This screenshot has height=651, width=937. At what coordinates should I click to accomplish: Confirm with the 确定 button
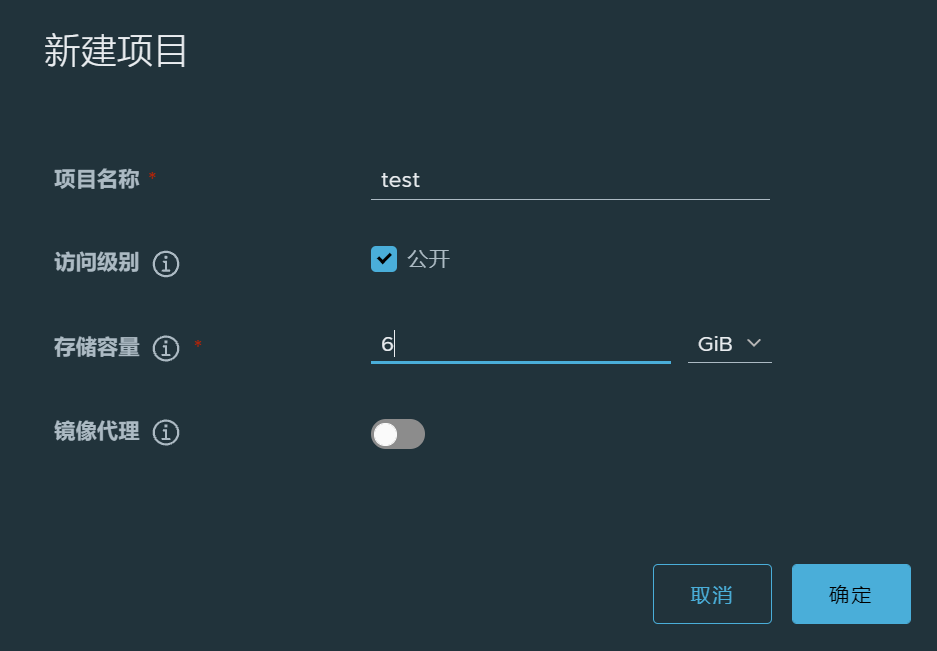(851, 594)
